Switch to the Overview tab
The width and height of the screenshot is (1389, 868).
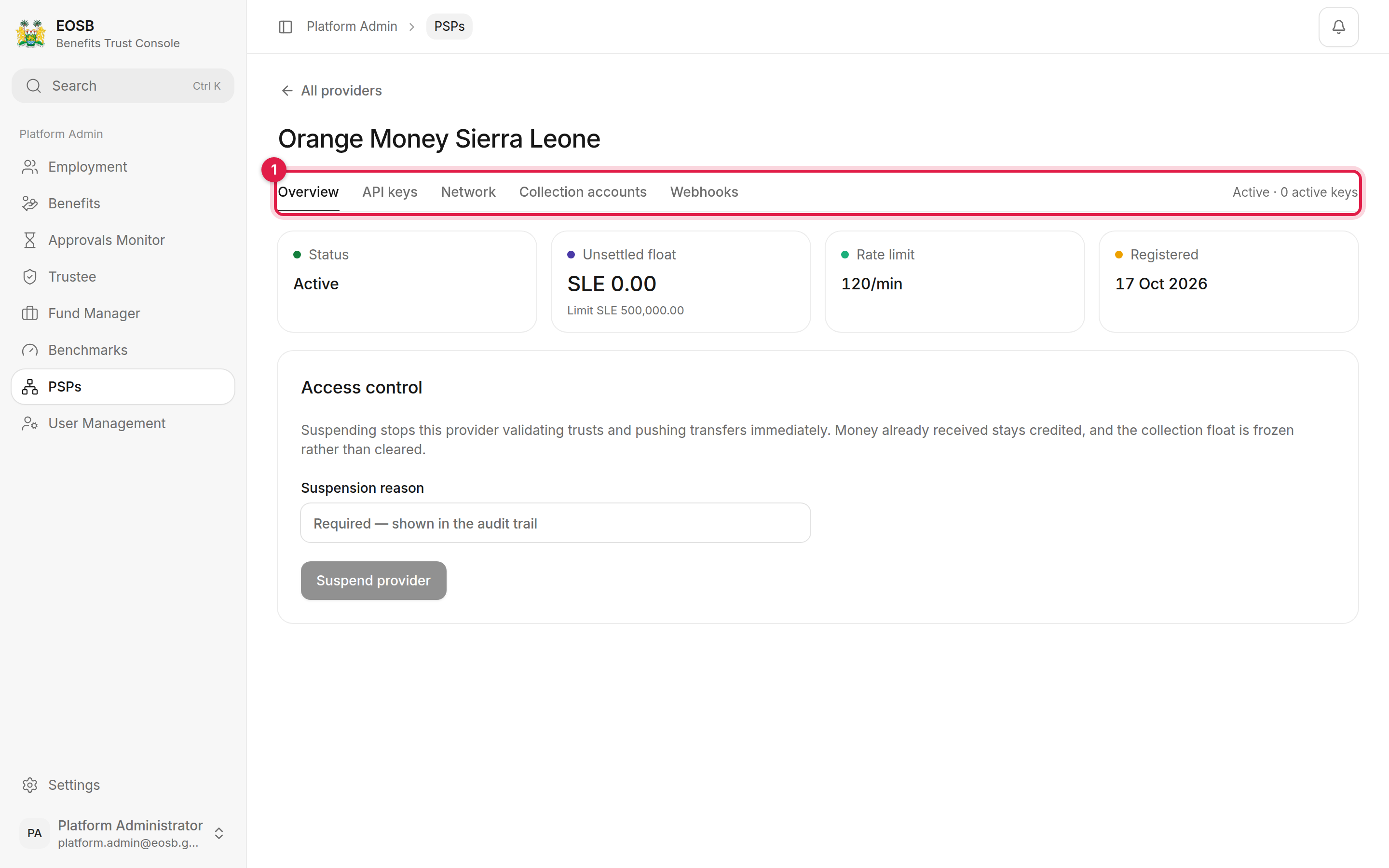click(308, 192)
